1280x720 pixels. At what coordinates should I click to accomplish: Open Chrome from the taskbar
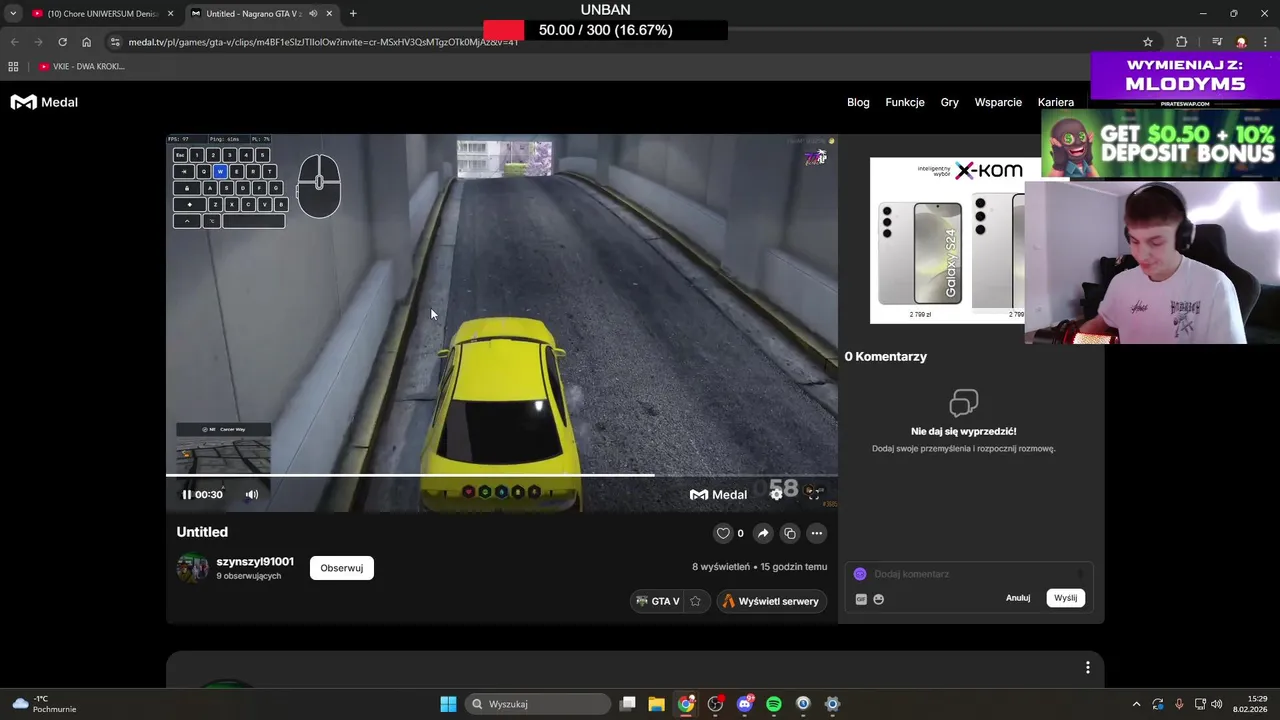click(686, 704)
